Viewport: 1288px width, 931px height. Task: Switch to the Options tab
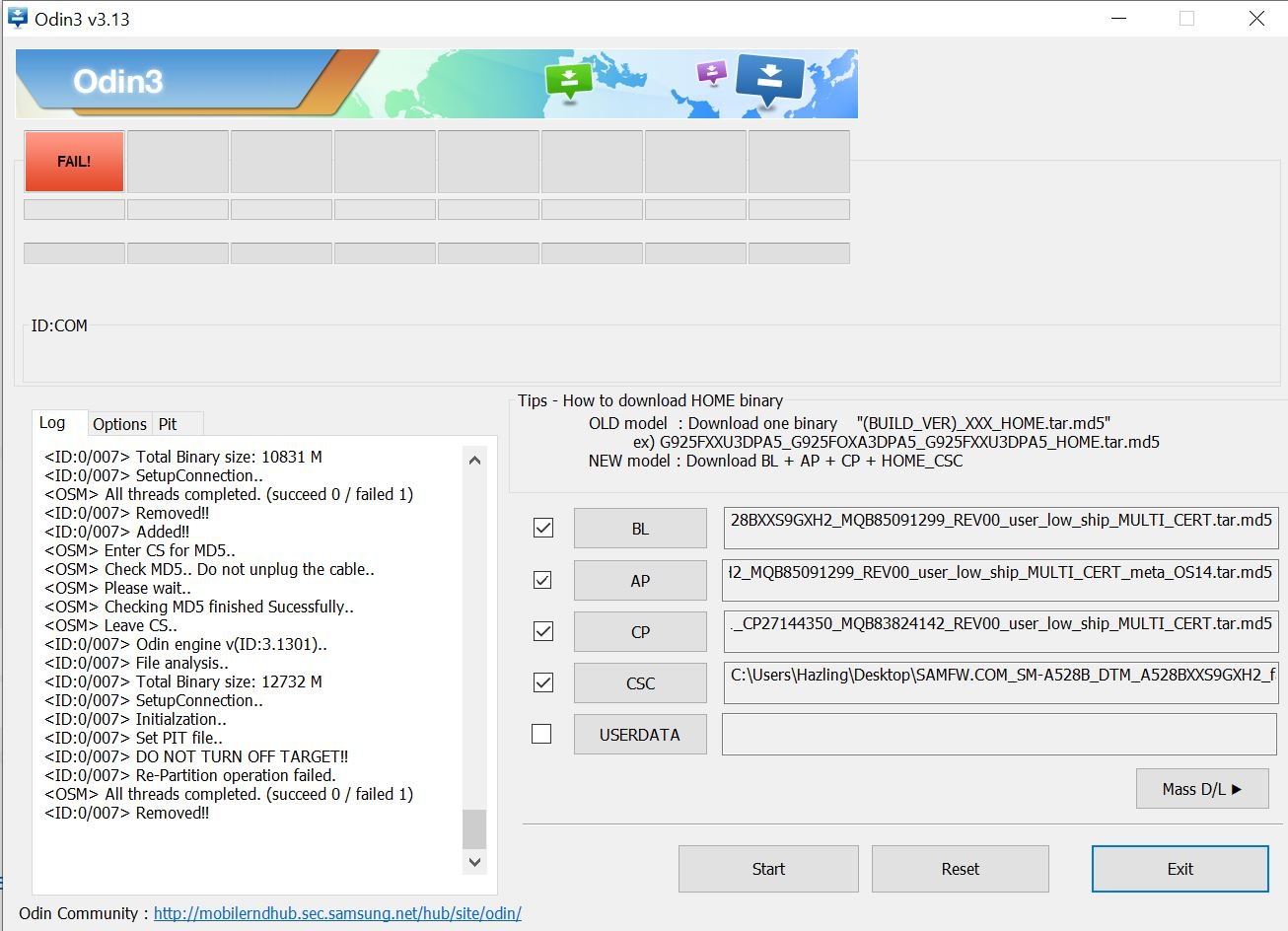(x=119, y=424)
